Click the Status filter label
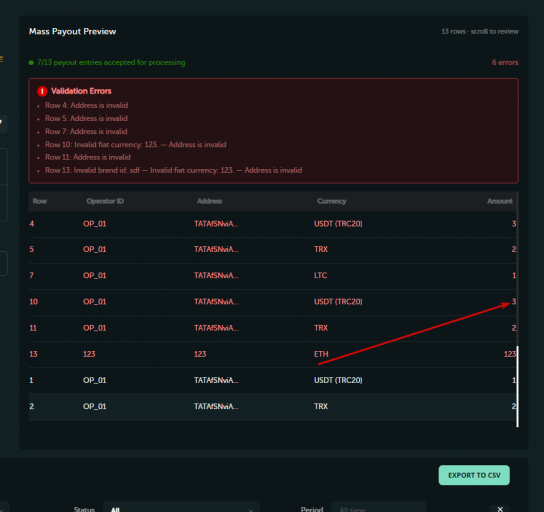Image resolution: width=544 pixels, height=512 pixels. click(84, 509)
